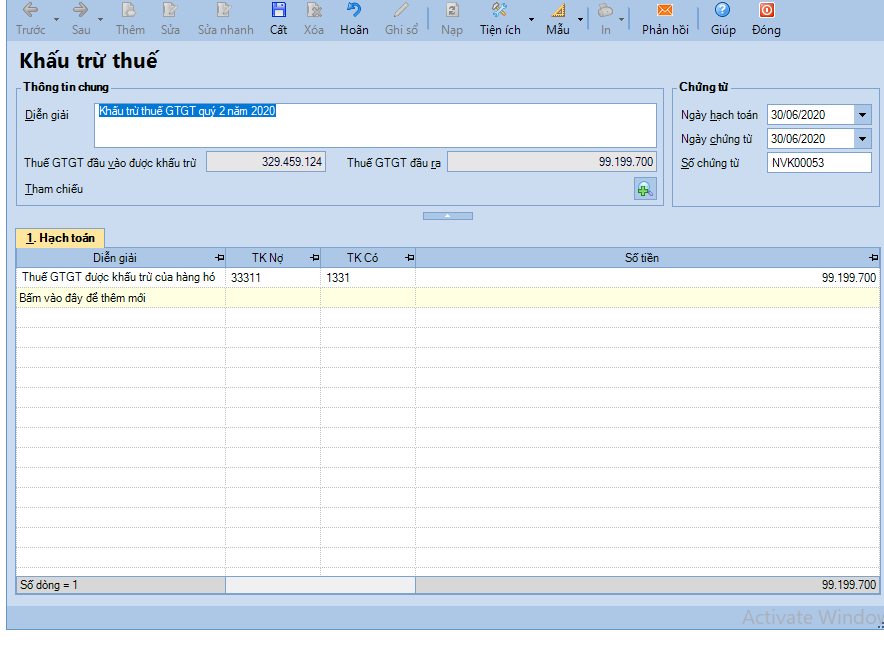Open the Ngày hạch toán date dropdown
884x663 pixels.
(x=863, y=115)
